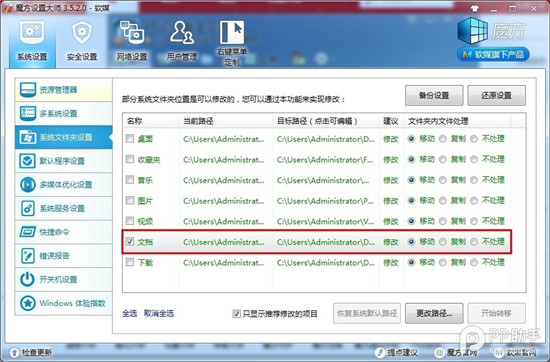The height and width of the screenshot is (362, 550).
Task: Select 移动 radio for 下载 row
Action: tap(411, 262)
